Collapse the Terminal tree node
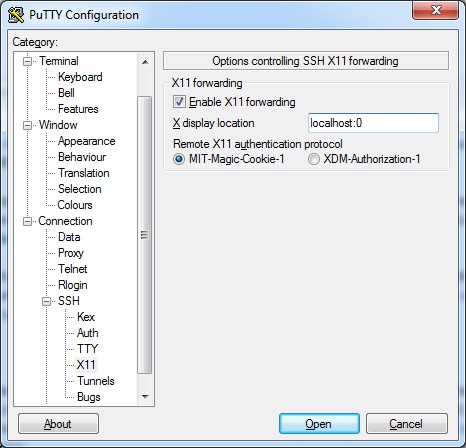 pyautogui.click(x=27, y=61)
